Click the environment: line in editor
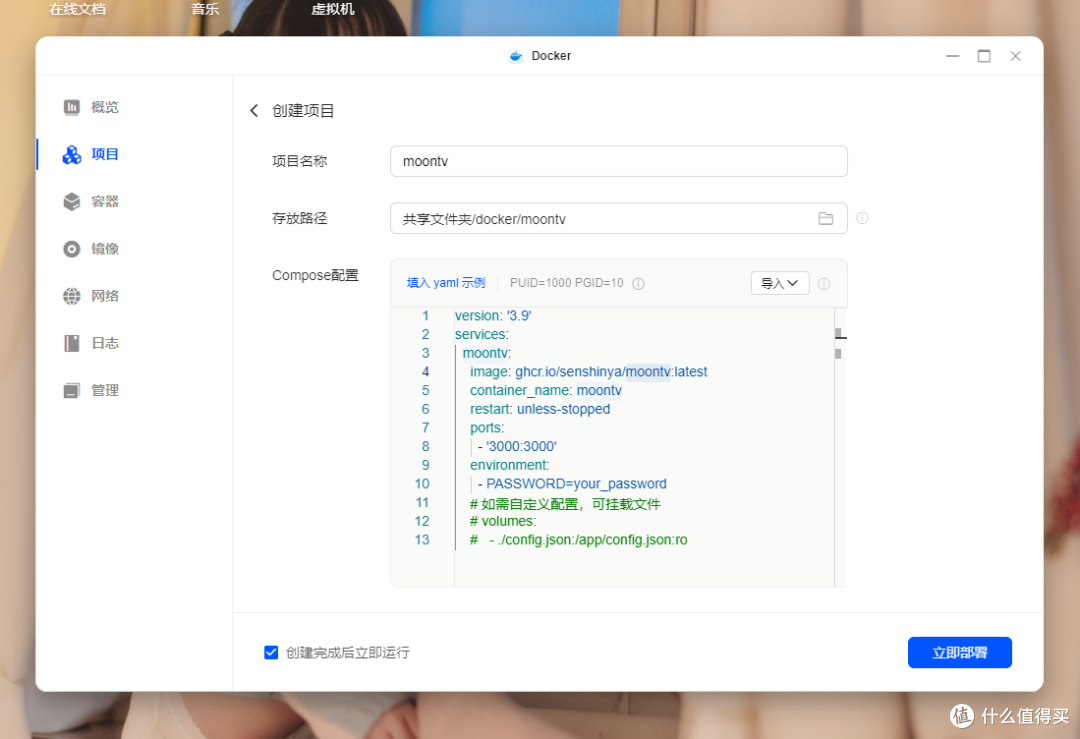 [x=510, y=465]
